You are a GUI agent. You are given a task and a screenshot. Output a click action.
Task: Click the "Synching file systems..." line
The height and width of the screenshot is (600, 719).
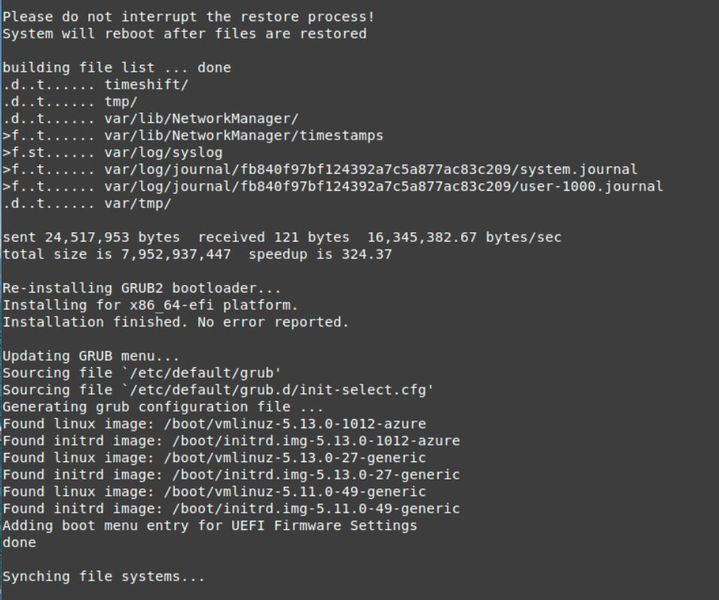coord(104,577)
